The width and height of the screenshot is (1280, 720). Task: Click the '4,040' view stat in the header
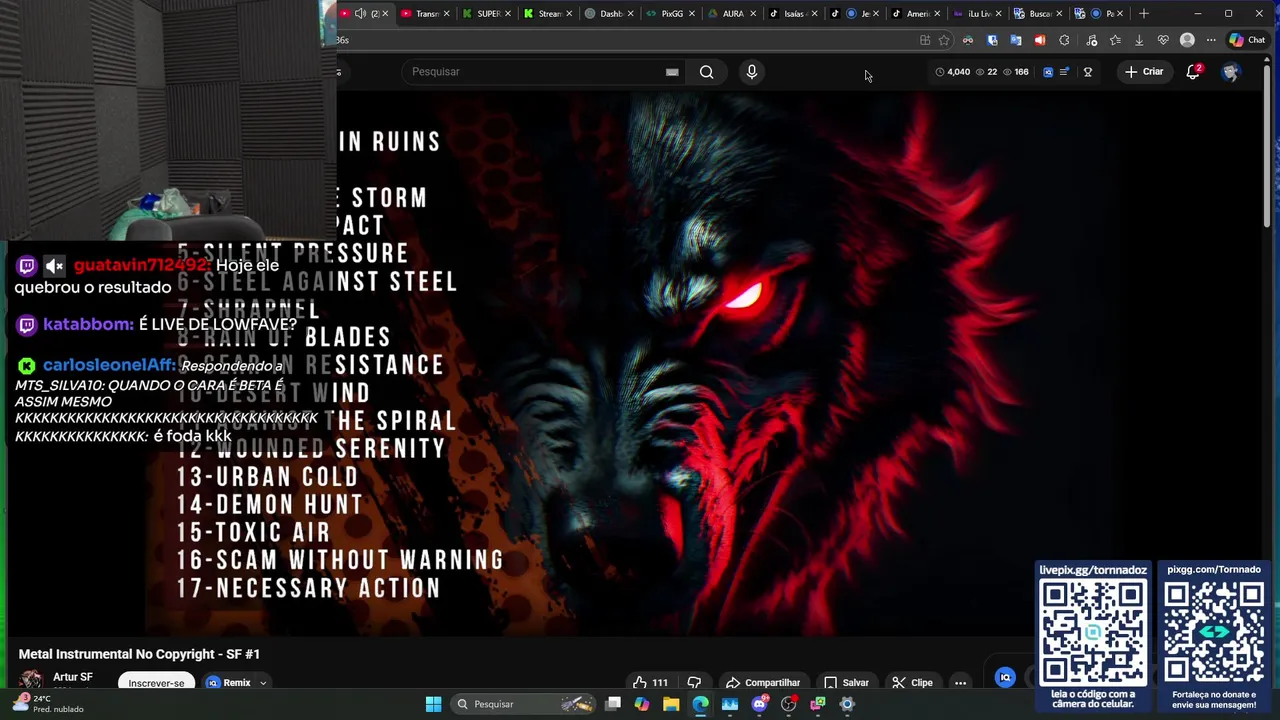pyautogui.click(x=953, y=72)
